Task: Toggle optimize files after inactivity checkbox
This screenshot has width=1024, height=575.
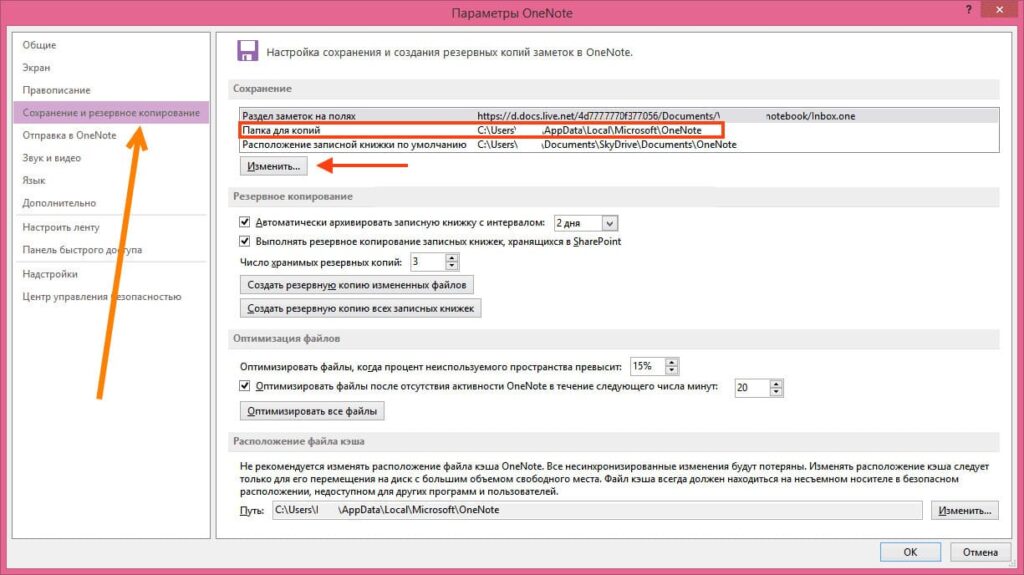Action: (x=245, y=386)
